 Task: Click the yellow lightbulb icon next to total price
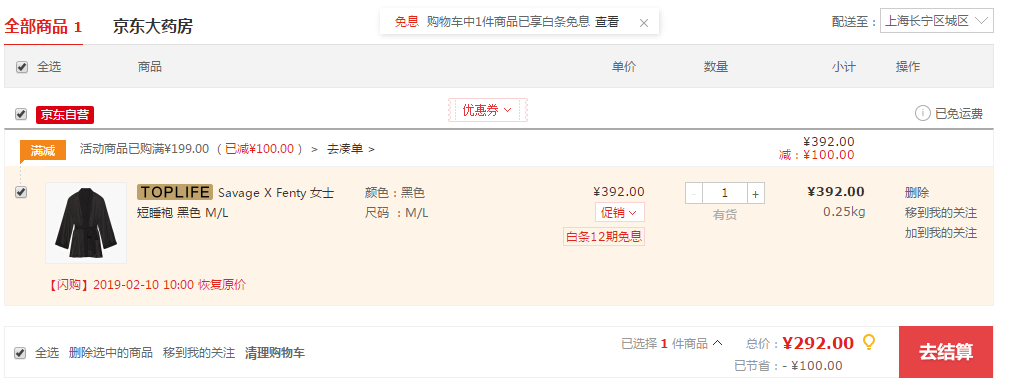pos(870,342)
